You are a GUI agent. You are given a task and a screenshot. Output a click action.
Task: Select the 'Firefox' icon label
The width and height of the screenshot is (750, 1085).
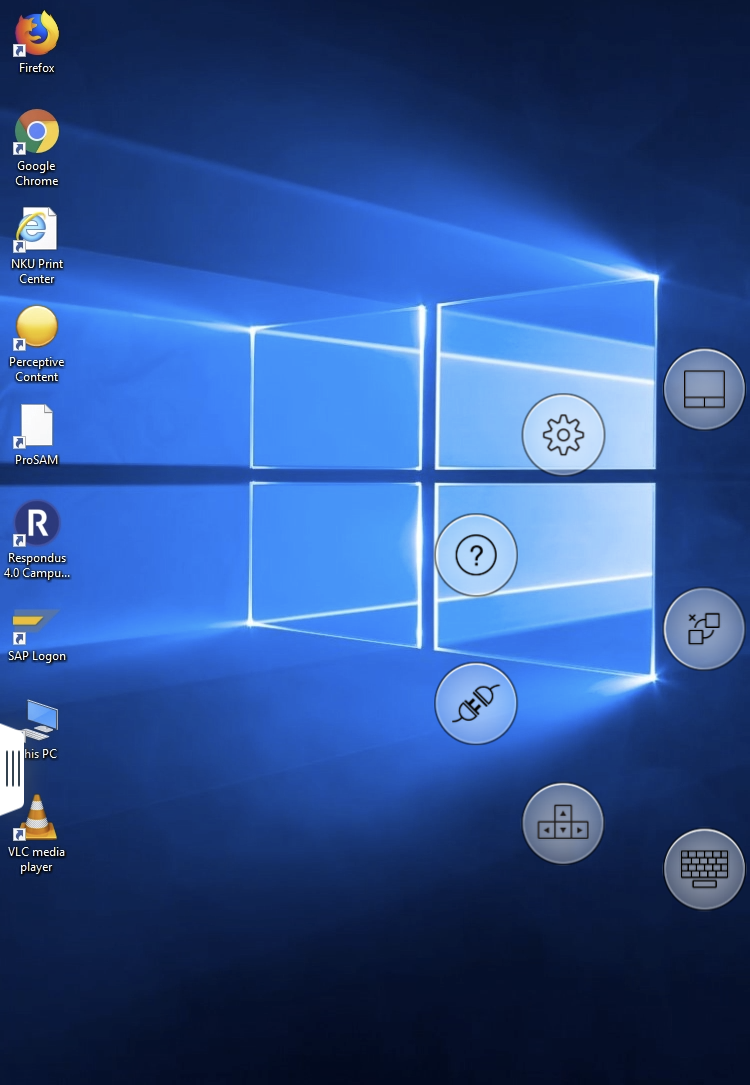click(x=37, y=68)
